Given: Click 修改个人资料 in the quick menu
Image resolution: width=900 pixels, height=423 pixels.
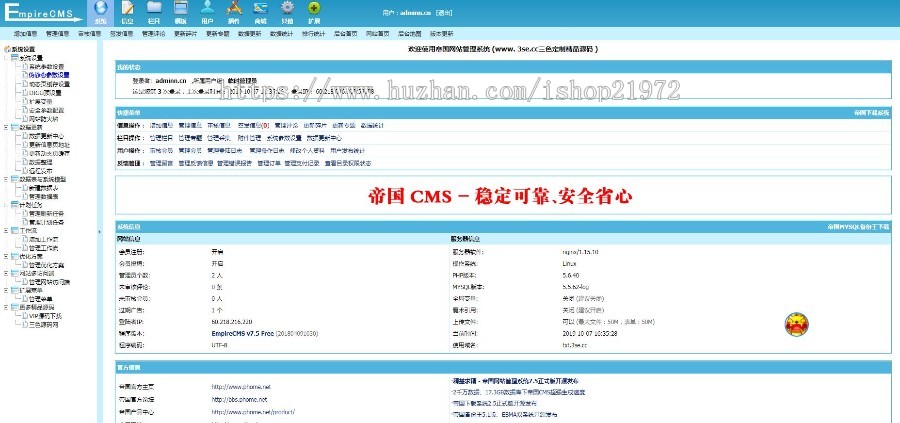Looking at the screenshot, I should [307, 151].
